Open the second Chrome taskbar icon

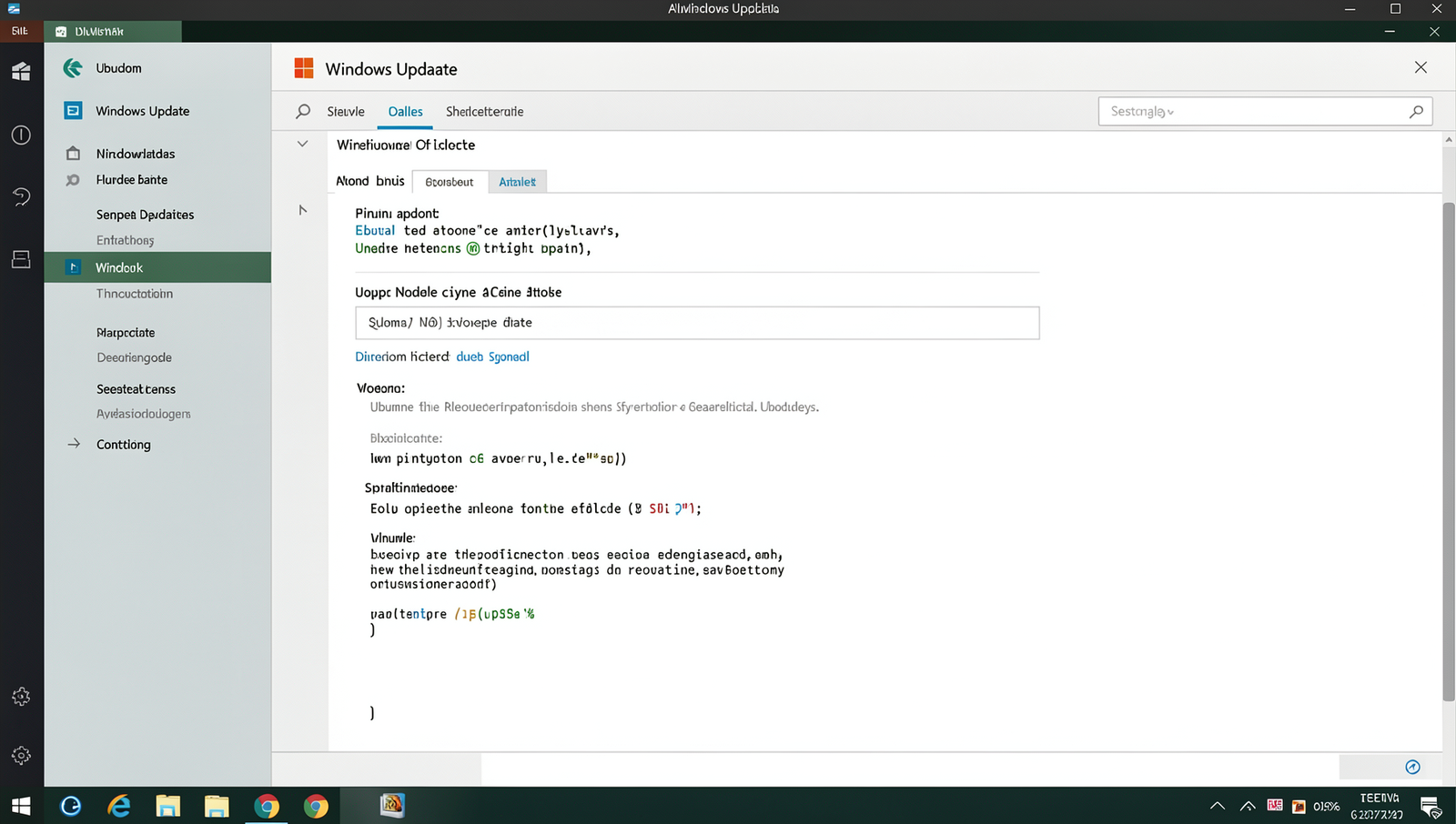316,806
